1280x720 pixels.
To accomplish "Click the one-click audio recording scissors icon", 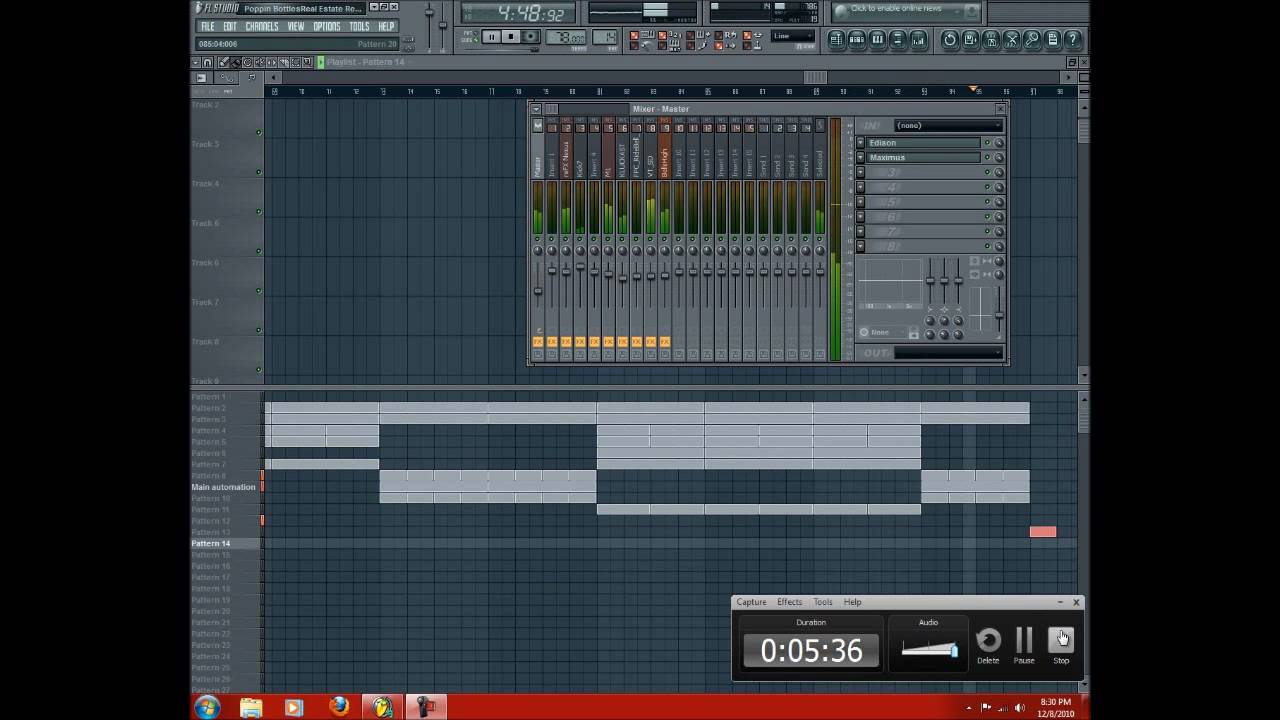I will (1011, 39).
